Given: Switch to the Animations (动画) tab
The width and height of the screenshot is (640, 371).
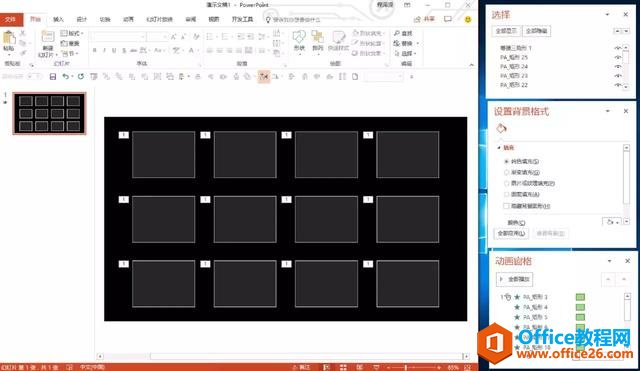Looking at the screenshot, I should pos(129,19).
